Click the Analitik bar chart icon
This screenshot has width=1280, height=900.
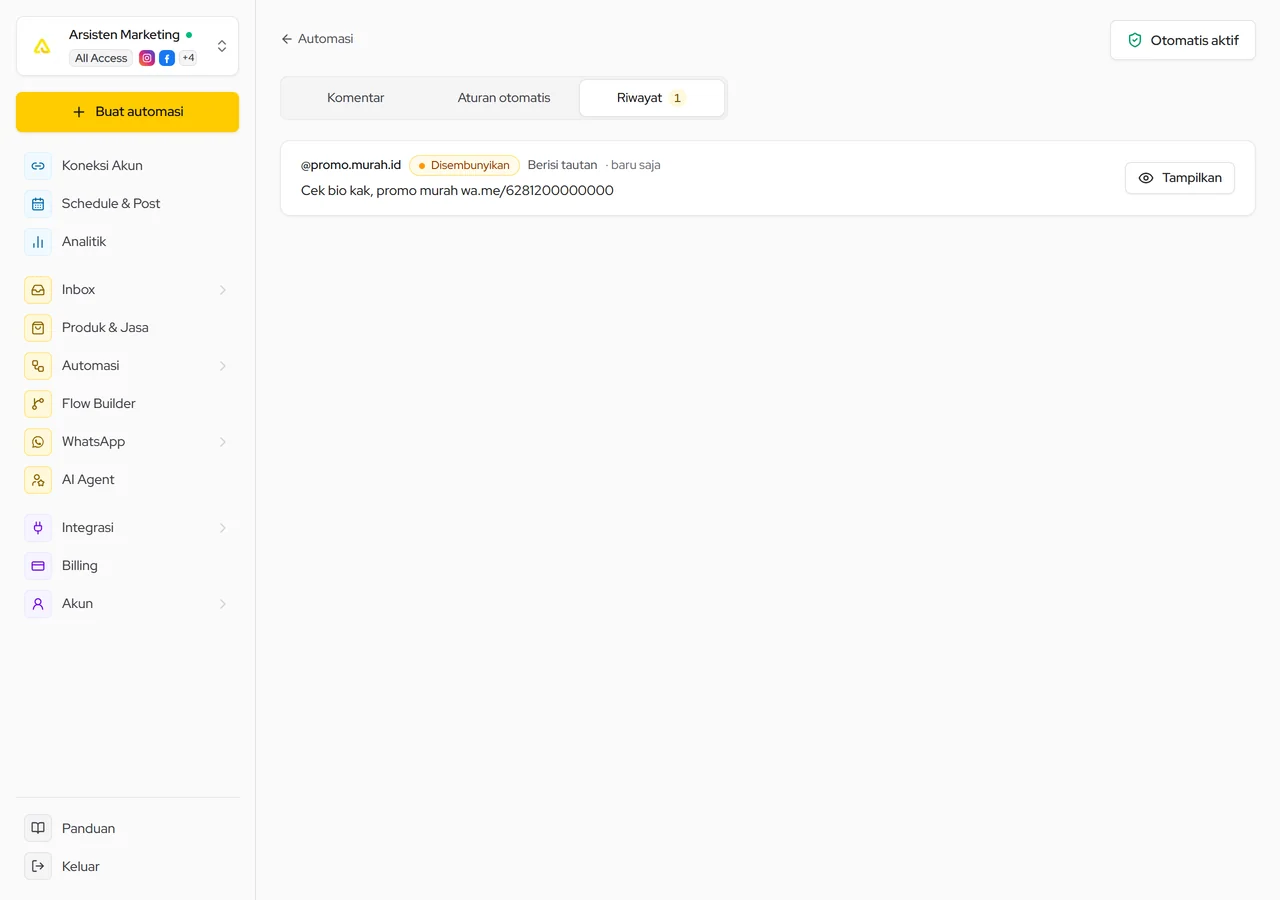38,242
